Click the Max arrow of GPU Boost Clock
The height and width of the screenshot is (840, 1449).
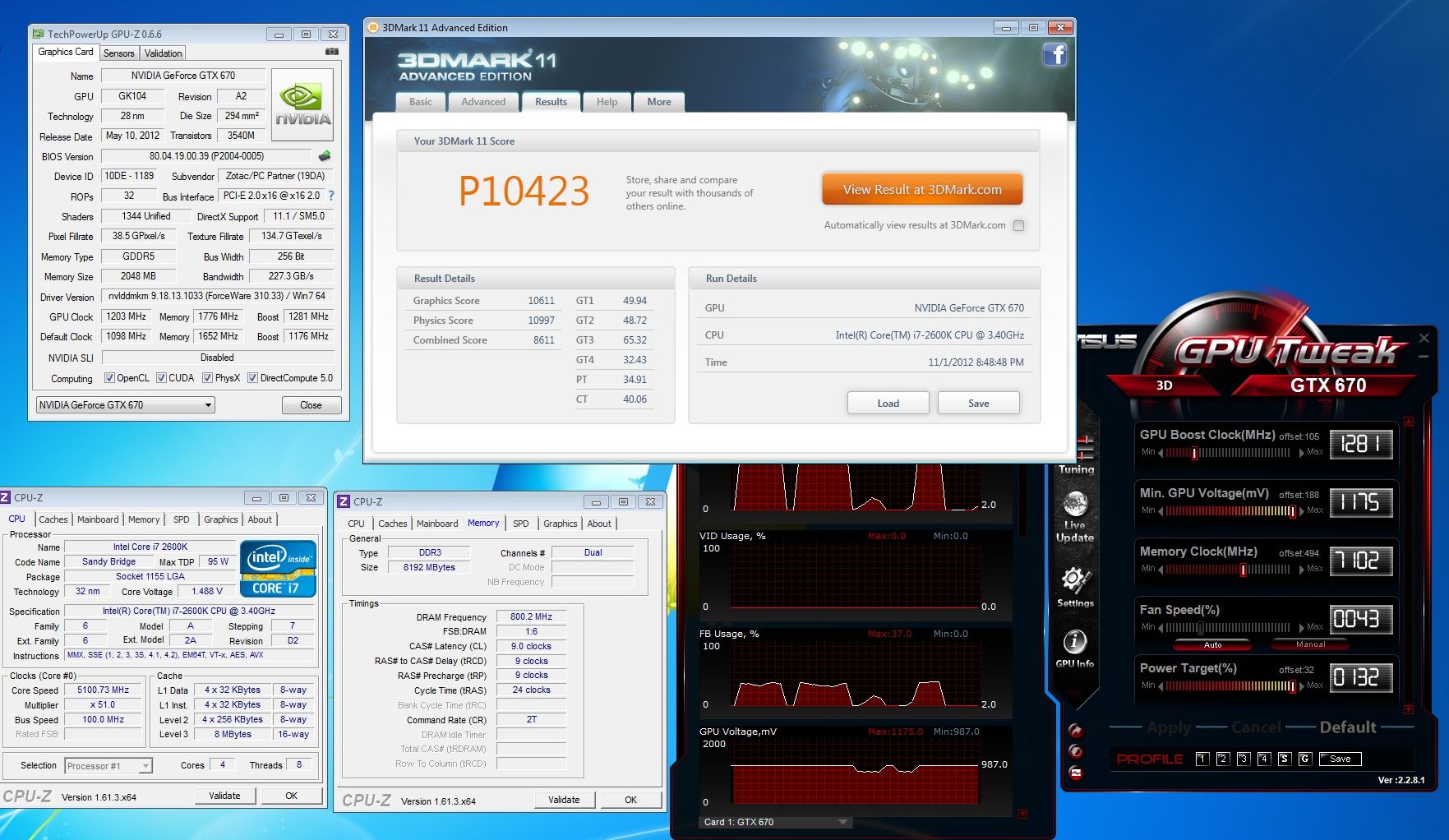(x=1302, y=453)
